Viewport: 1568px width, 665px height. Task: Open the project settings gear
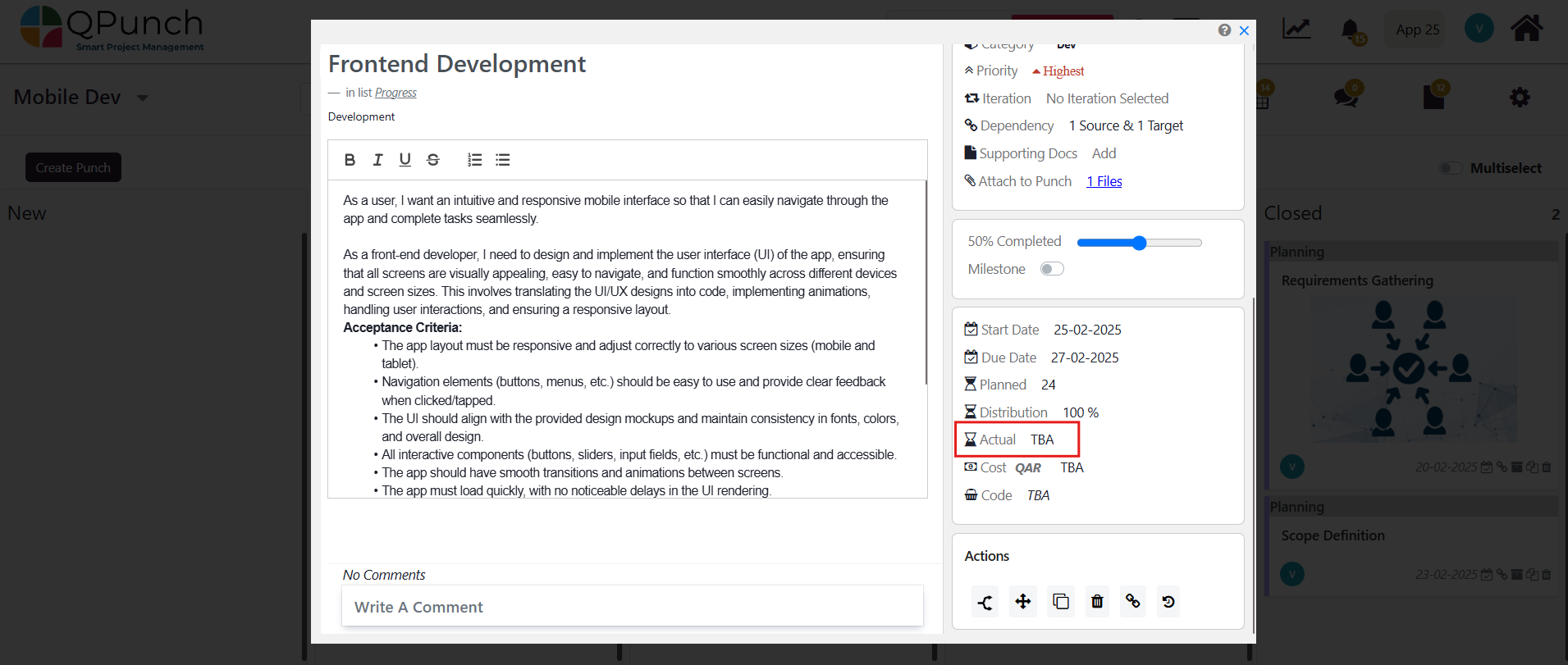pos(1520,98)
